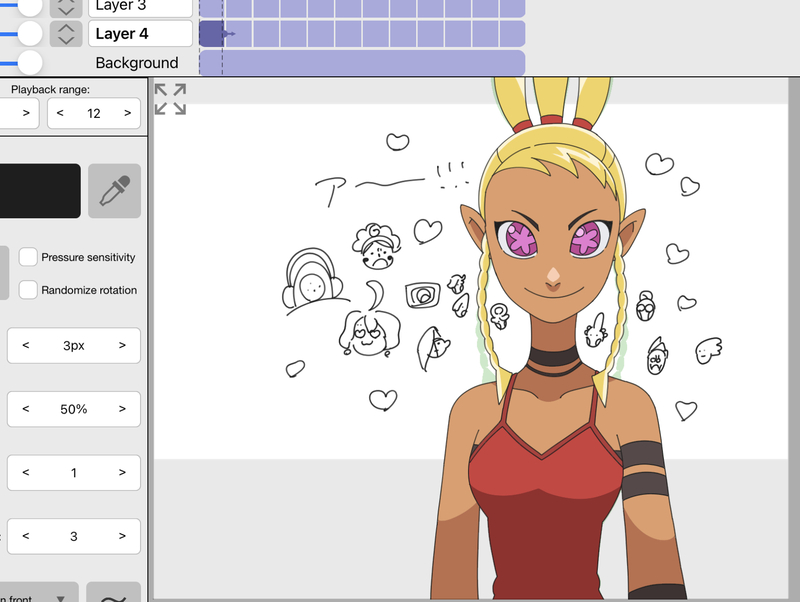
Task: Select the Layer 3 name field
Action: click(x=140, y=7)
